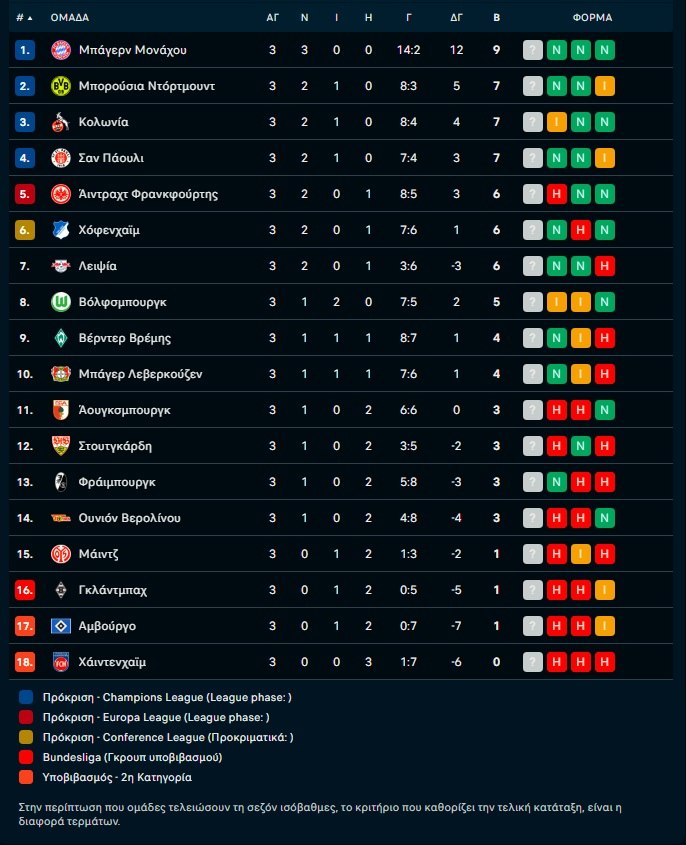Click the ΦΟΡΜΑ column header

(x=592, y=18)
